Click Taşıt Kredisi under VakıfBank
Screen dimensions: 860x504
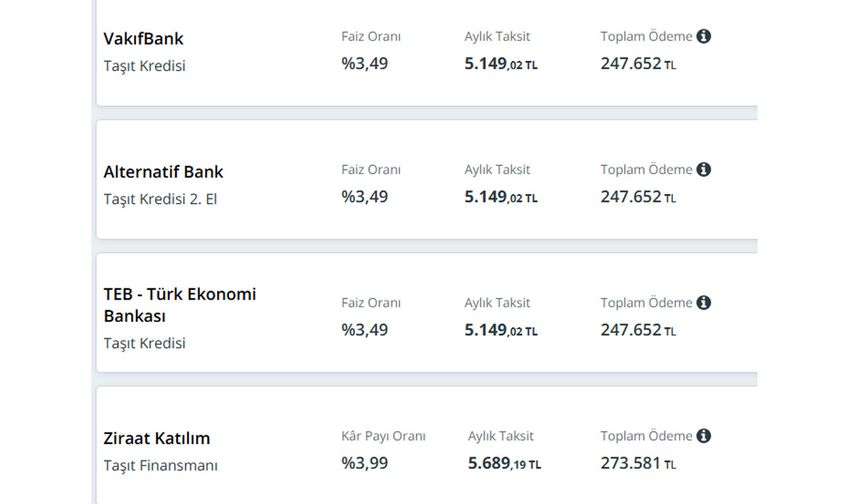pos(144,66)
